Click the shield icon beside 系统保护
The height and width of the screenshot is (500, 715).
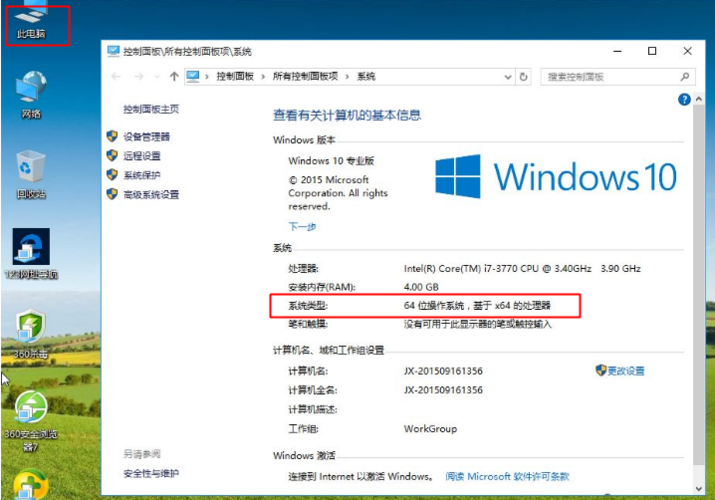112,175
